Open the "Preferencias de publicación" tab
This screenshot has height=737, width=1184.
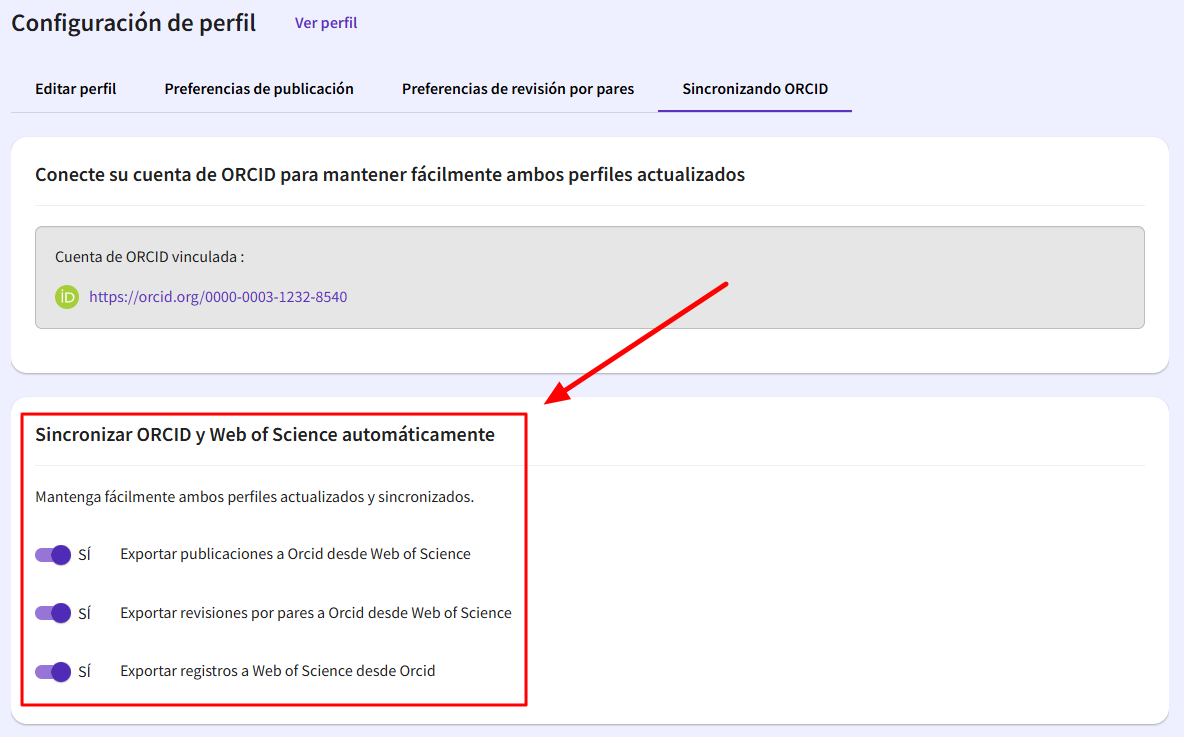click(259, 89)
